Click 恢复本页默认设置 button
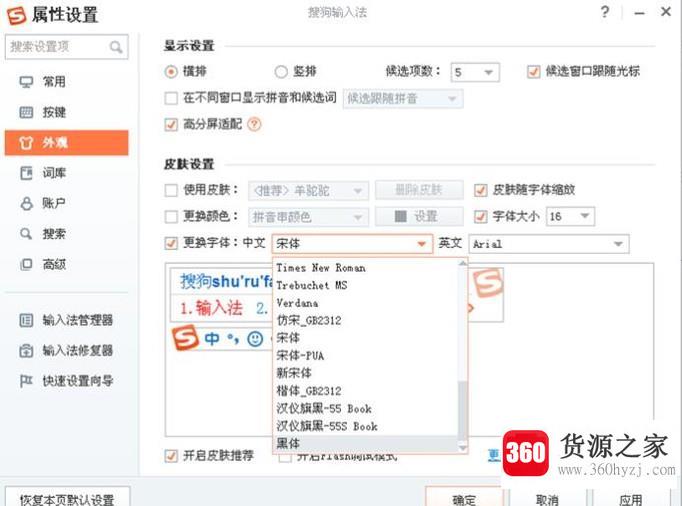This screenshot has height=506, width=682. (x=67, y=498)
